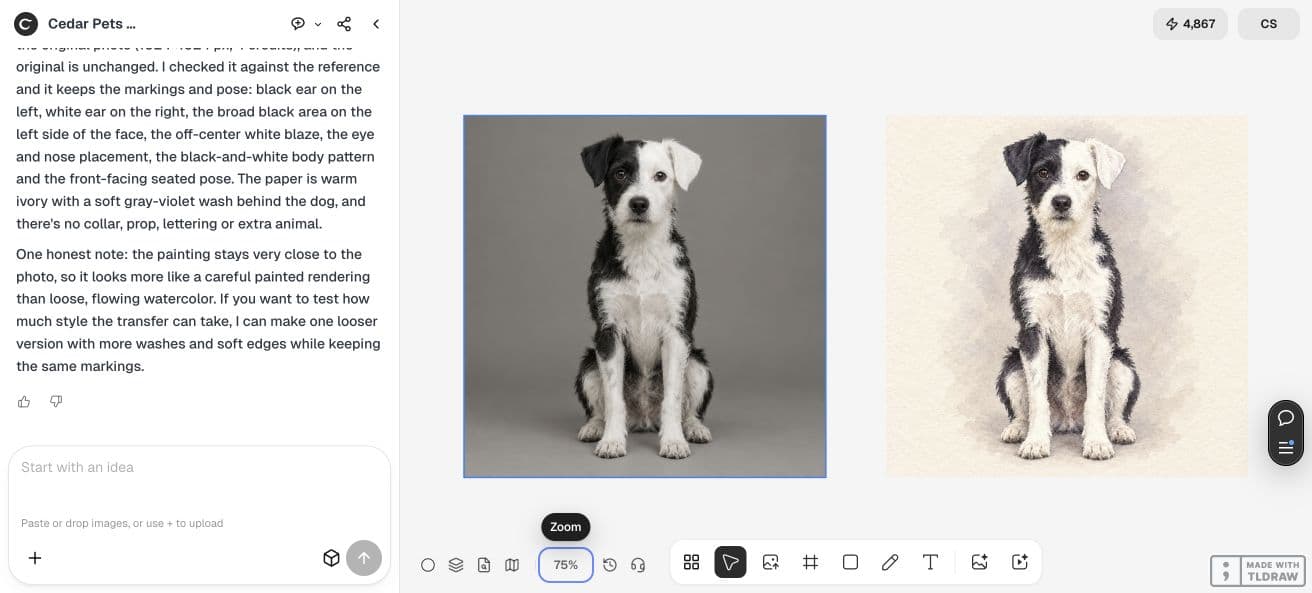The width and height of the screenshot is (1312, 593).
Task: Select the watercolor dog painting on canvas
Action: (1066, 296)
